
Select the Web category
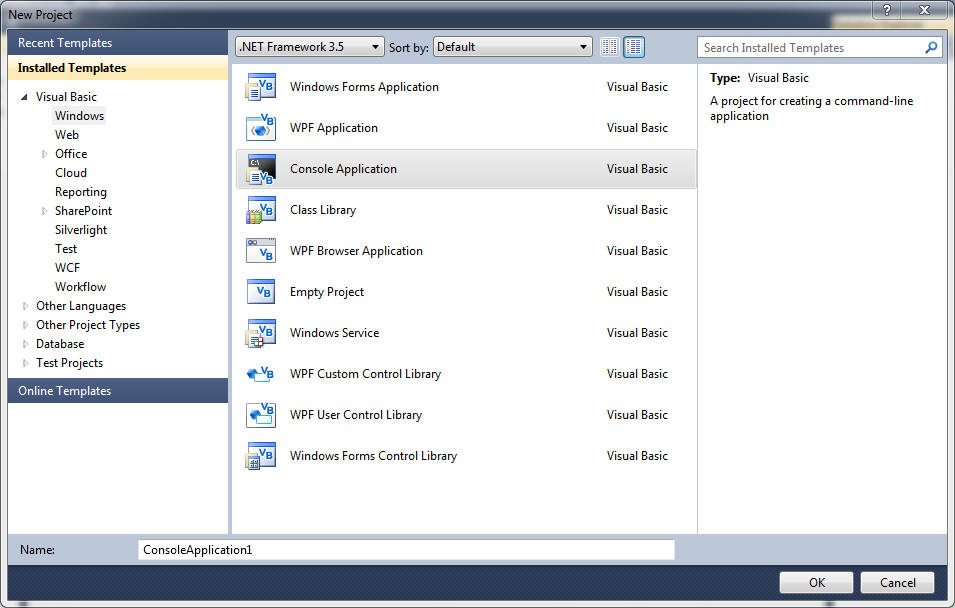pos(67,135)
